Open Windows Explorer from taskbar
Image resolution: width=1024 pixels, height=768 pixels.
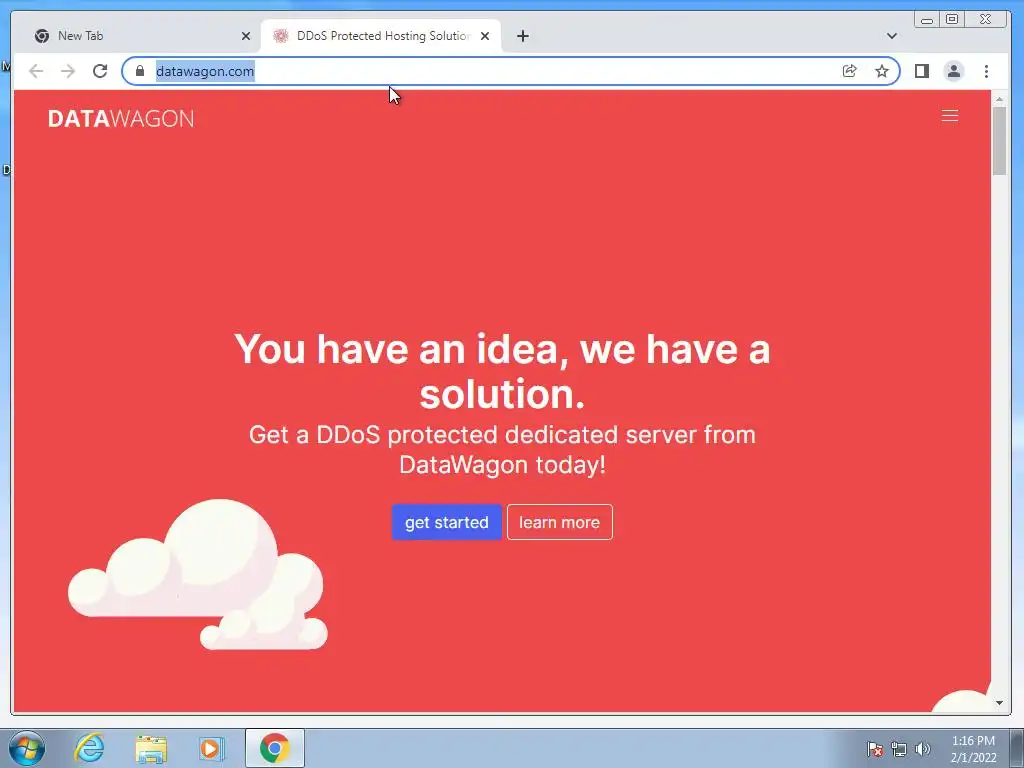[151, 748]
